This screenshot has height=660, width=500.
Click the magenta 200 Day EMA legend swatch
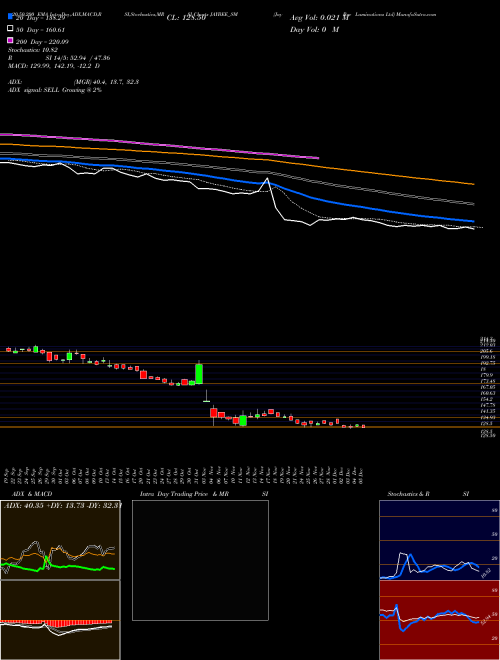[x=10, y=40]
